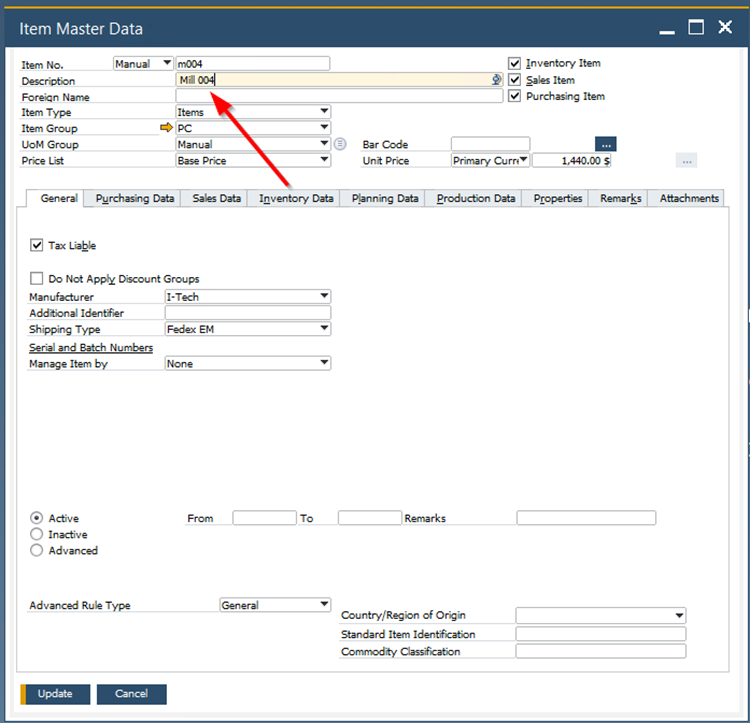Screen dimensions: 750x723
Task: Click the To date field
Action: [x=369, y=518]
